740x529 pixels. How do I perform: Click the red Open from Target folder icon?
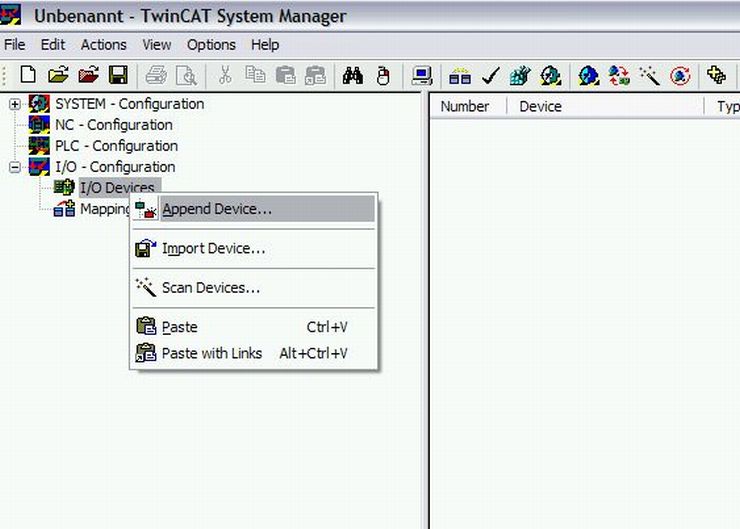coord(88,75)
